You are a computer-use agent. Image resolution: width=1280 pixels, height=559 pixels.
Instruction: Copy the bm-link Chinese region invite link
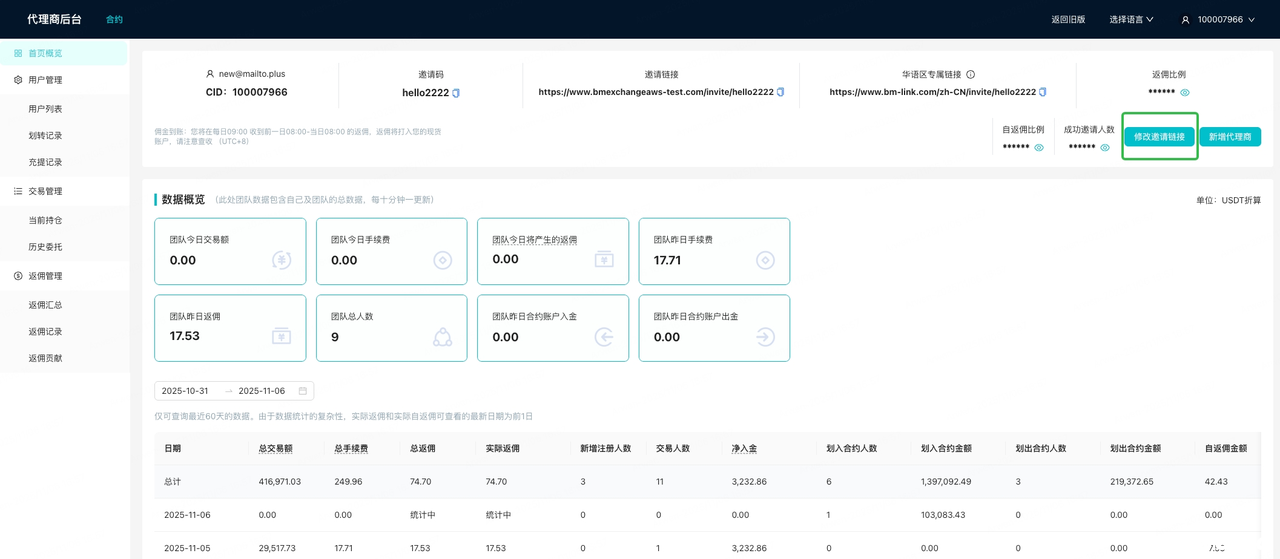point(1043,92)
